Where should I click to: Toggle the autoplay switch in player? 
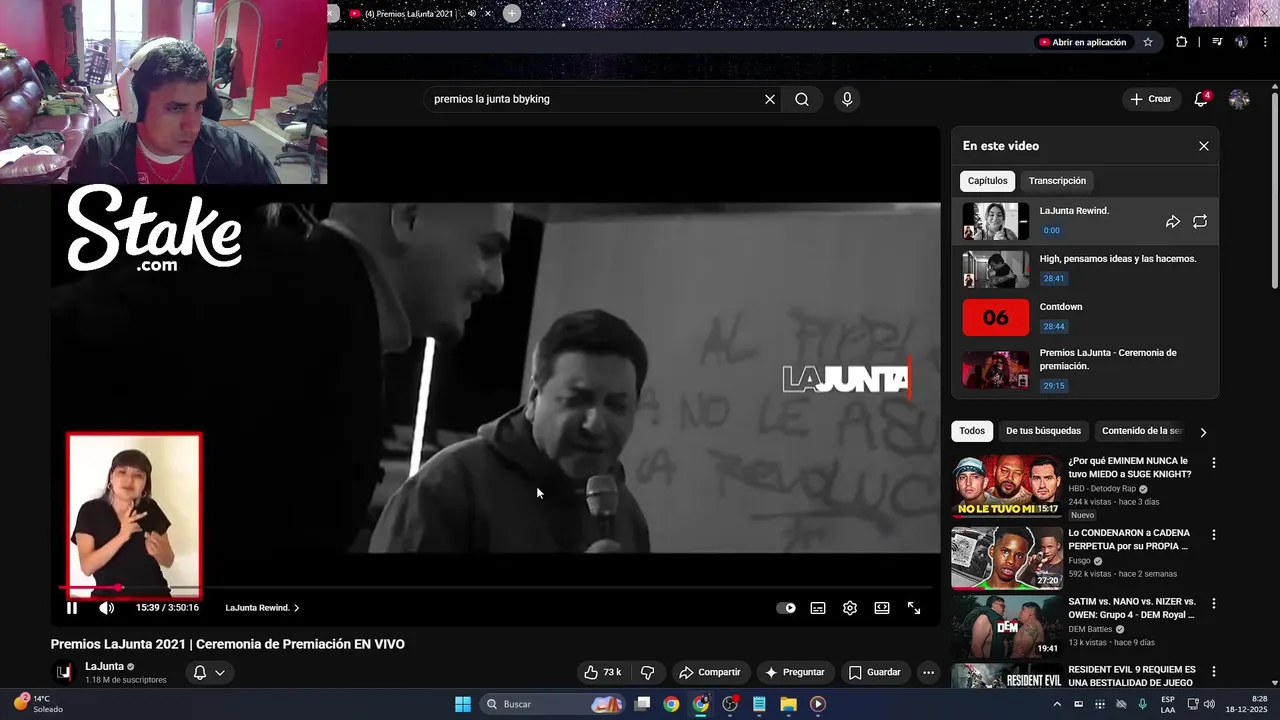click(786, 608)
